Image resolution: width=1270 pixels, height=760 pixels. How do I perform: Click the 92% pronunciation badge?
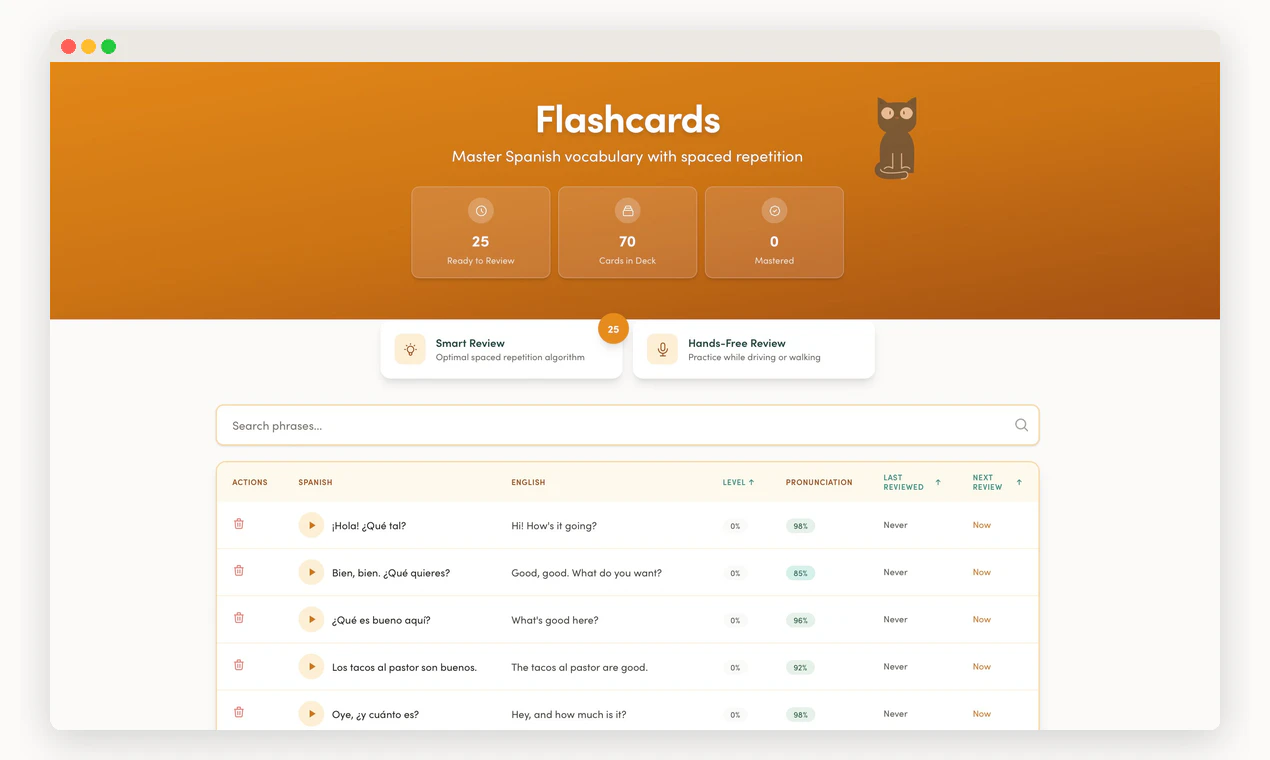(800, 667)
